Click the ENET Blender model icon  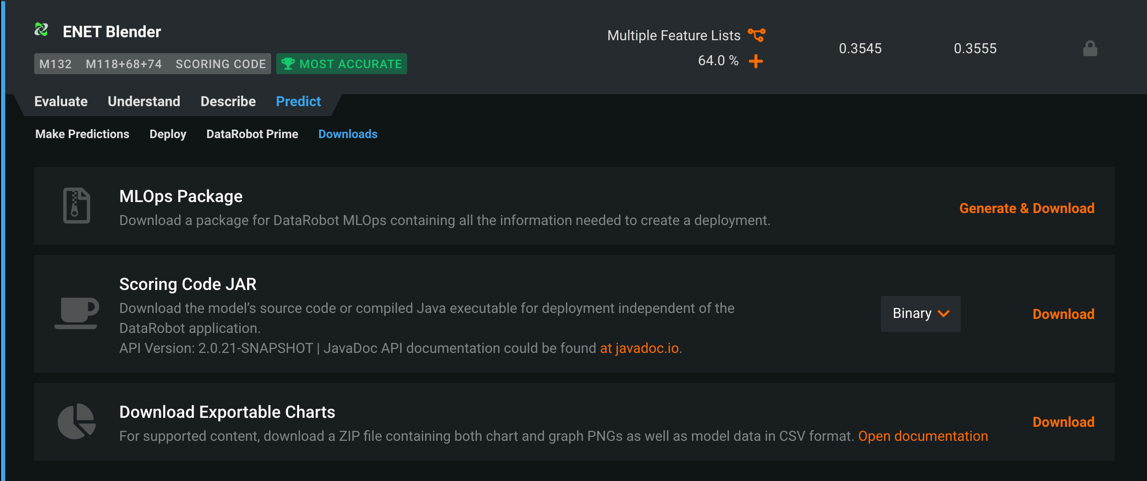[x=42, y=31]
